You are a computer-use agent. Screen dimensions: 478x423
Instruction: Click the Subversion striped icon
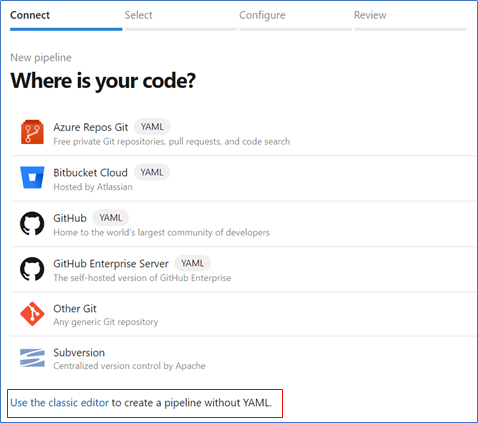tap(32, 358)
